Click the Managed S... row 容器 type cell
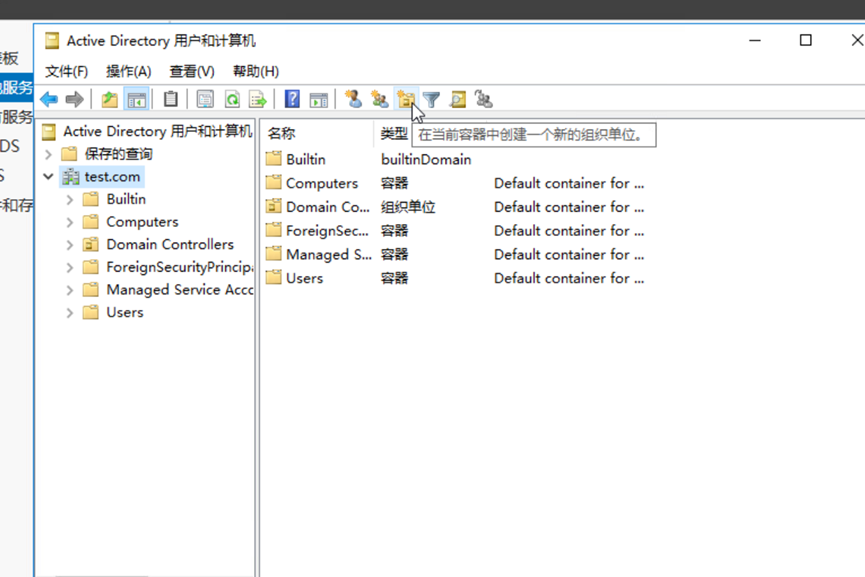This screenshot has width=865, height=577. (x=394, y=254)
